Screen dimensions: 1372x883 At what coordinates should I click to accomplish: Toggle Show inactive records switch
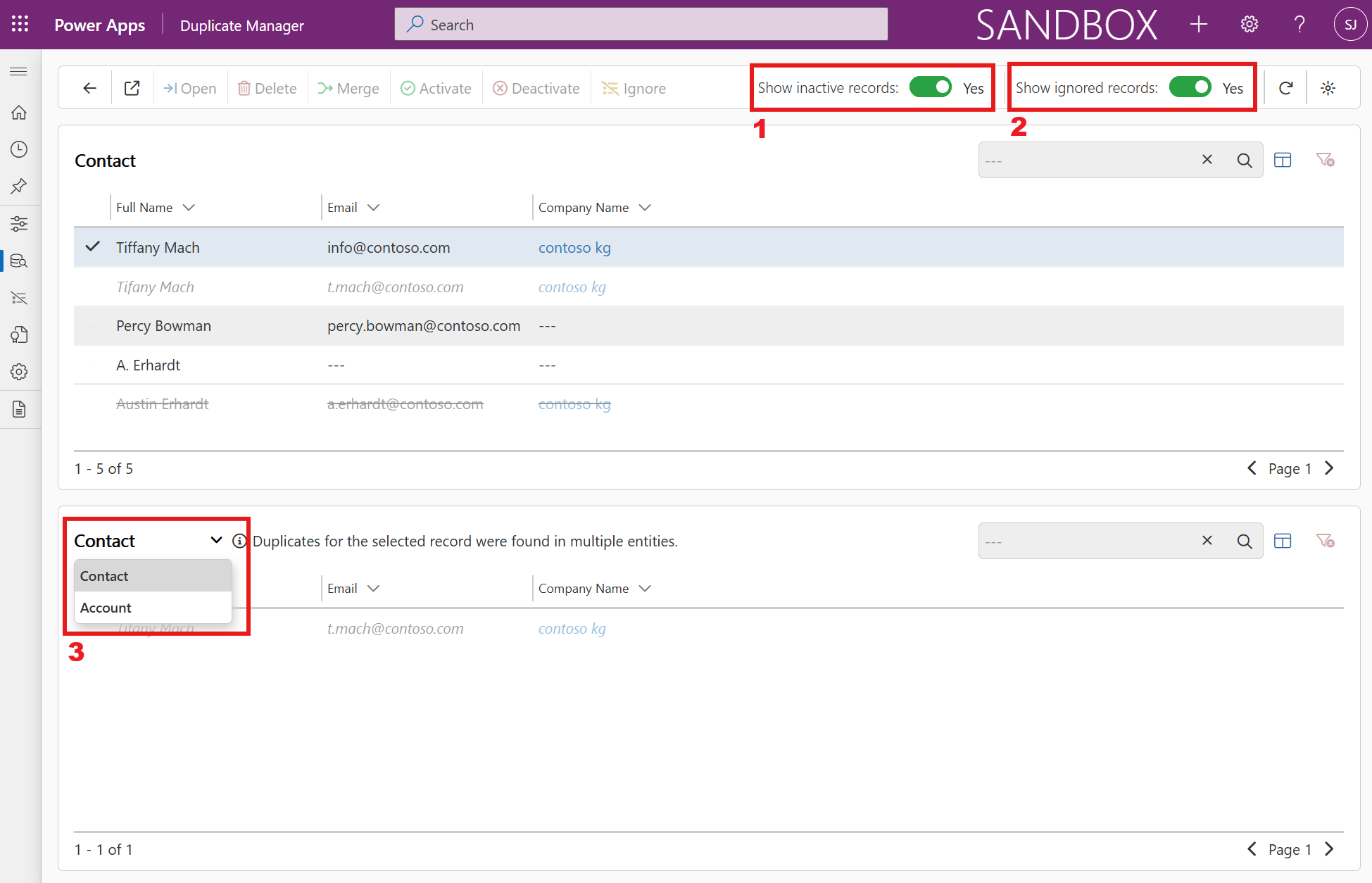931,87
